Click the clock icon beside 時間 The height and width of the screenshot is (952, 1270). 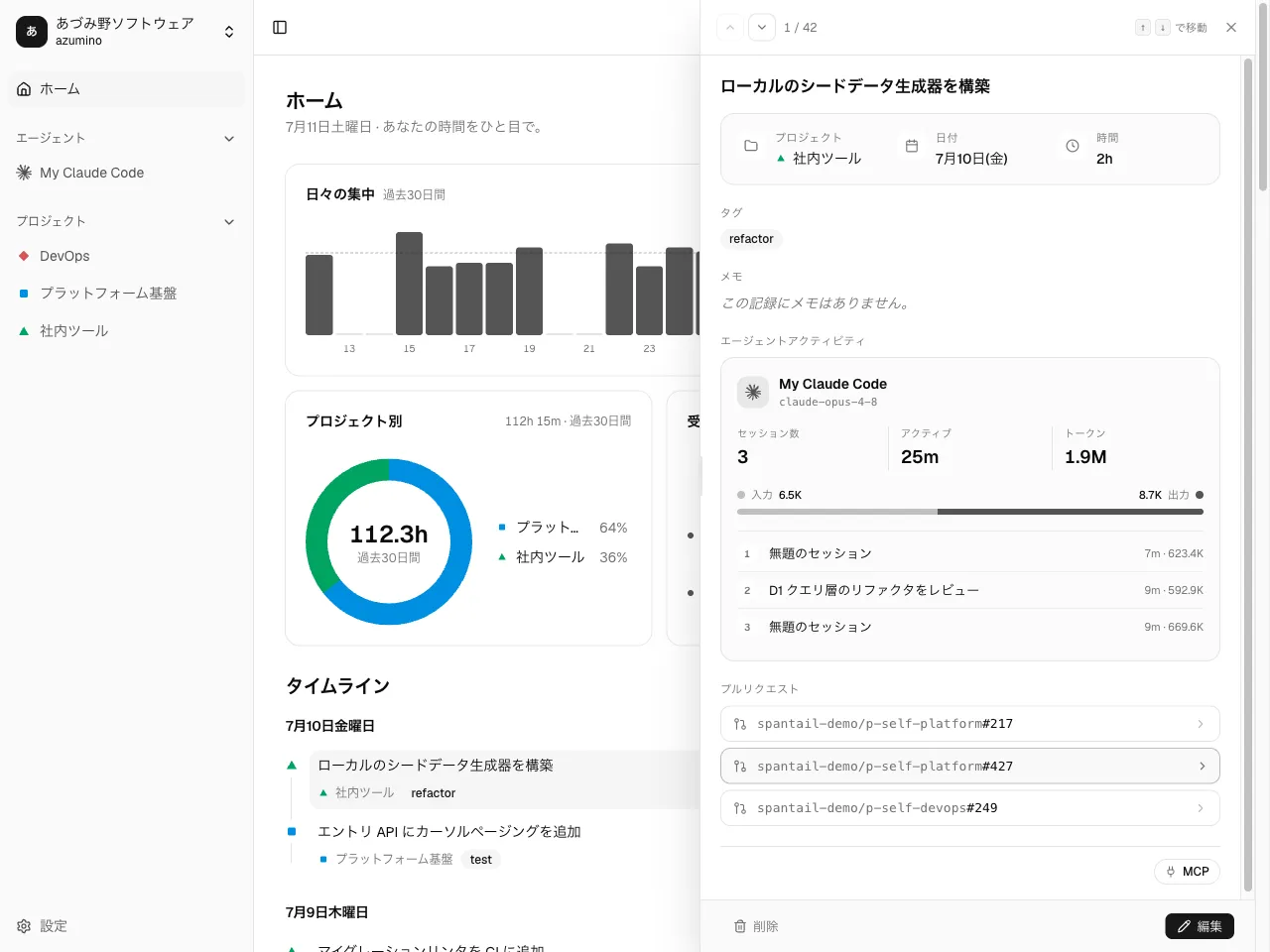point(1073,146)
